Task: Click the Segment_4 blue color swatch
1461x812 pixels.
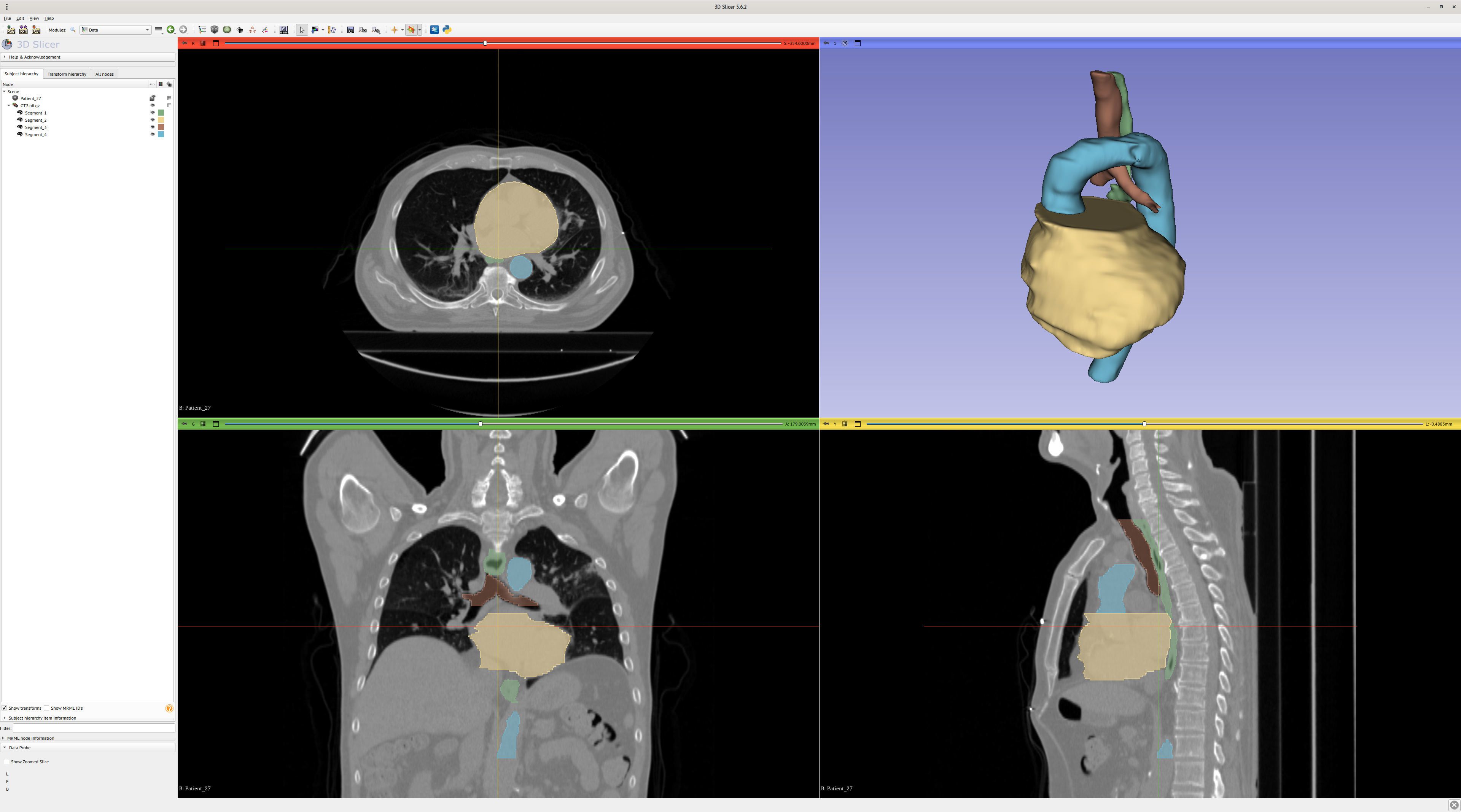Action: pos(161,134)
